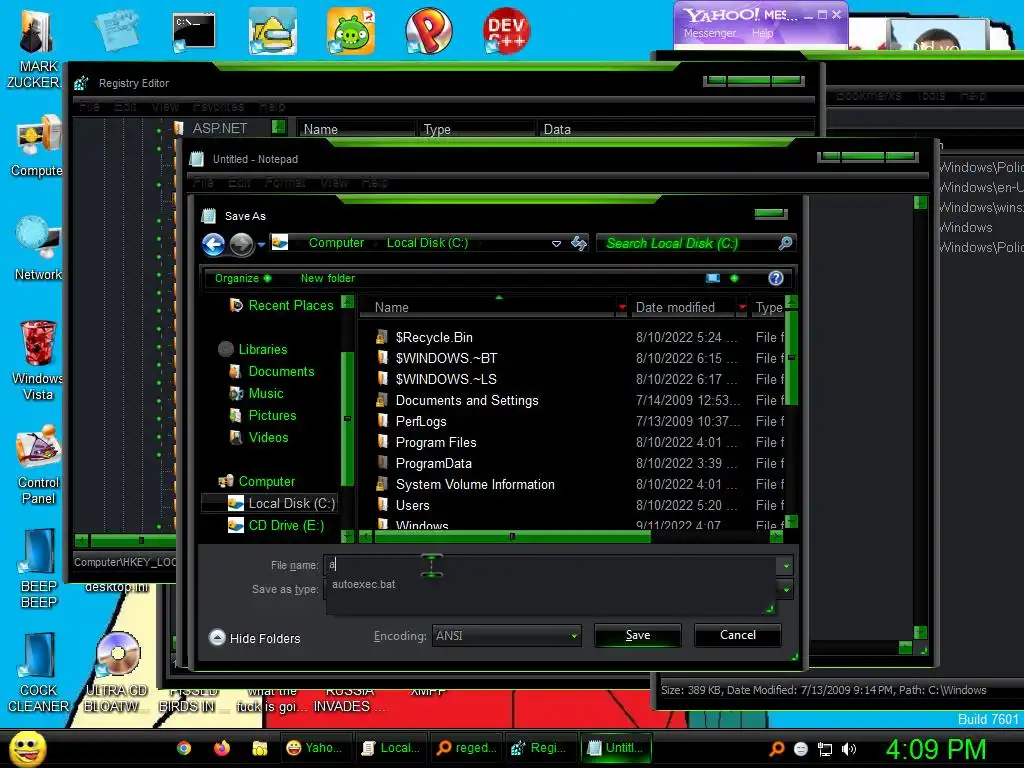Open the Notepad Edit menu
The height and width of the screenshot is (768, 1024).
coord(239,183)
